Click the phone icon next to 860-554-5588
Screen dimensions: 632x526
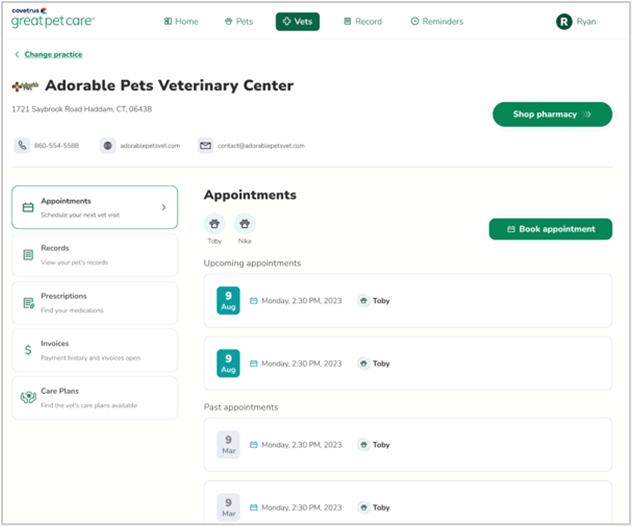point(22,145)
